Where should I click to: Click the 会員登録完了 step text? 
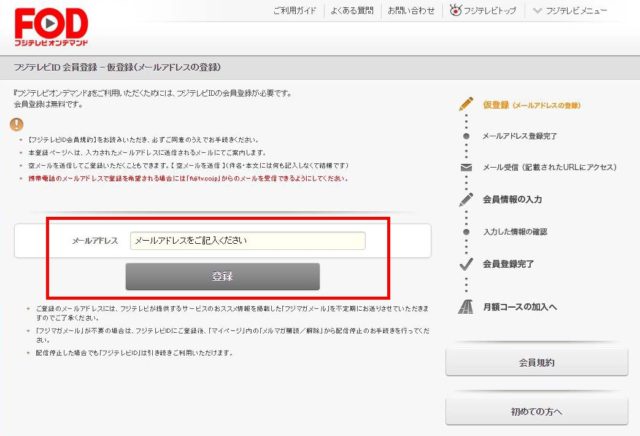pos(508,264)
